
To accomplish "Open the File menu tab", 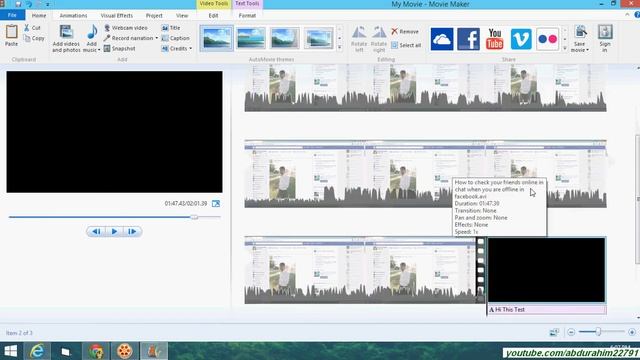I will tap(12, 15).
